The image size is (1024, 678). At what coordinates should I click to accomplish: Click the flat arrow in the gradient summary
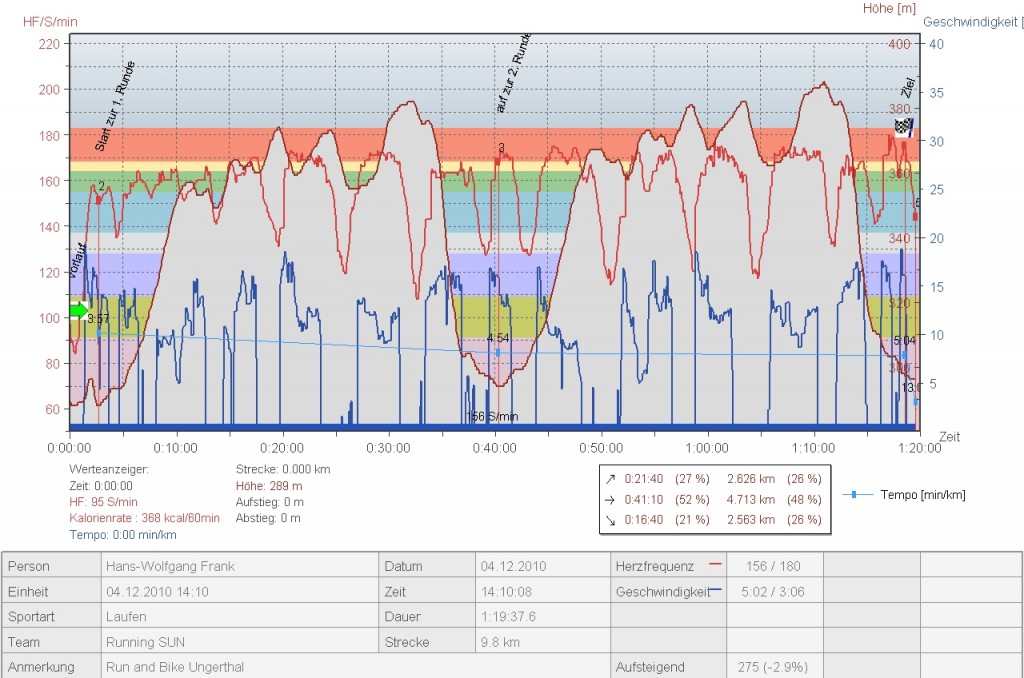coord(611,499)
